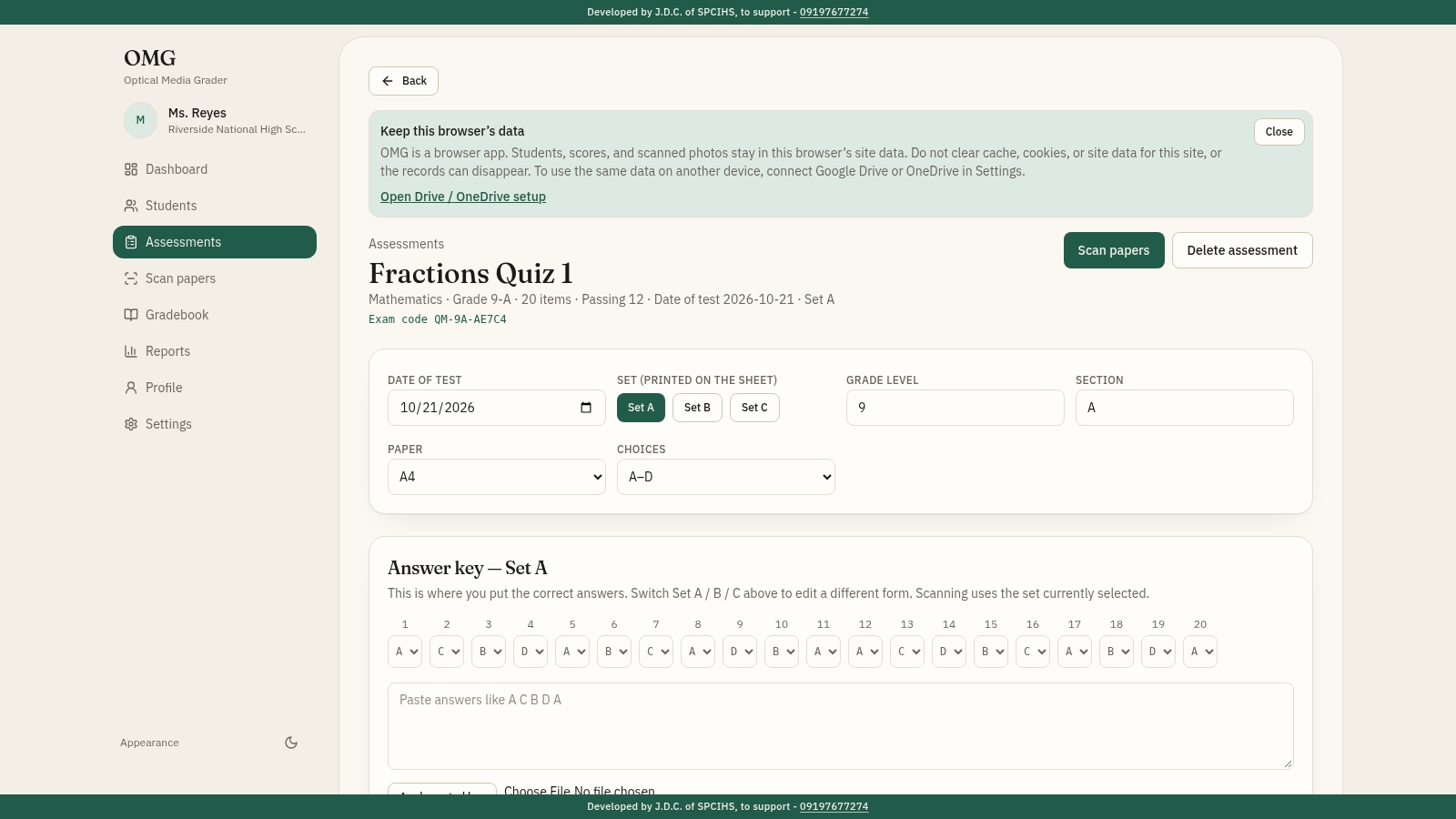Open the Profile person icon
Image resolution: width=1456 pixels, height=819 pixels.
131,388
